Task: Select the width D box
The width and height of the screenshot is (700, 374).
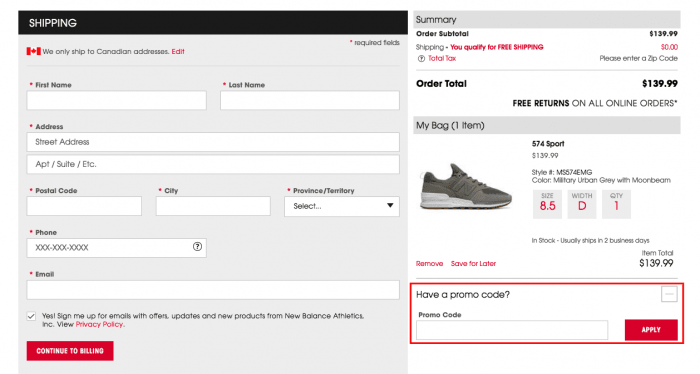Action: coord(582,204)
